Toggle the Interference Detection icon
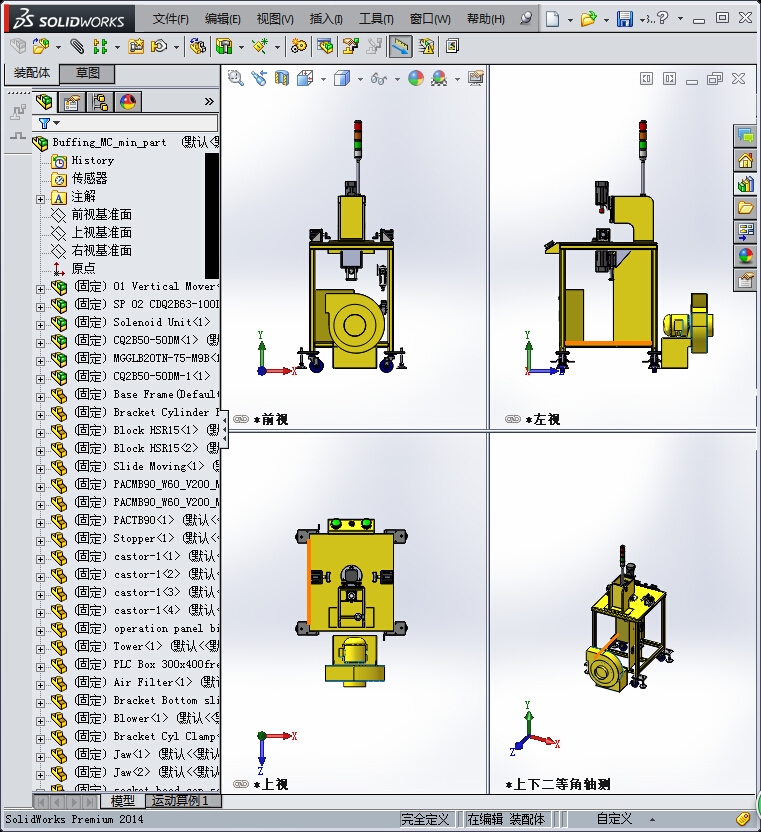Viewport: 761px width, 832px height. click(401, 47)
